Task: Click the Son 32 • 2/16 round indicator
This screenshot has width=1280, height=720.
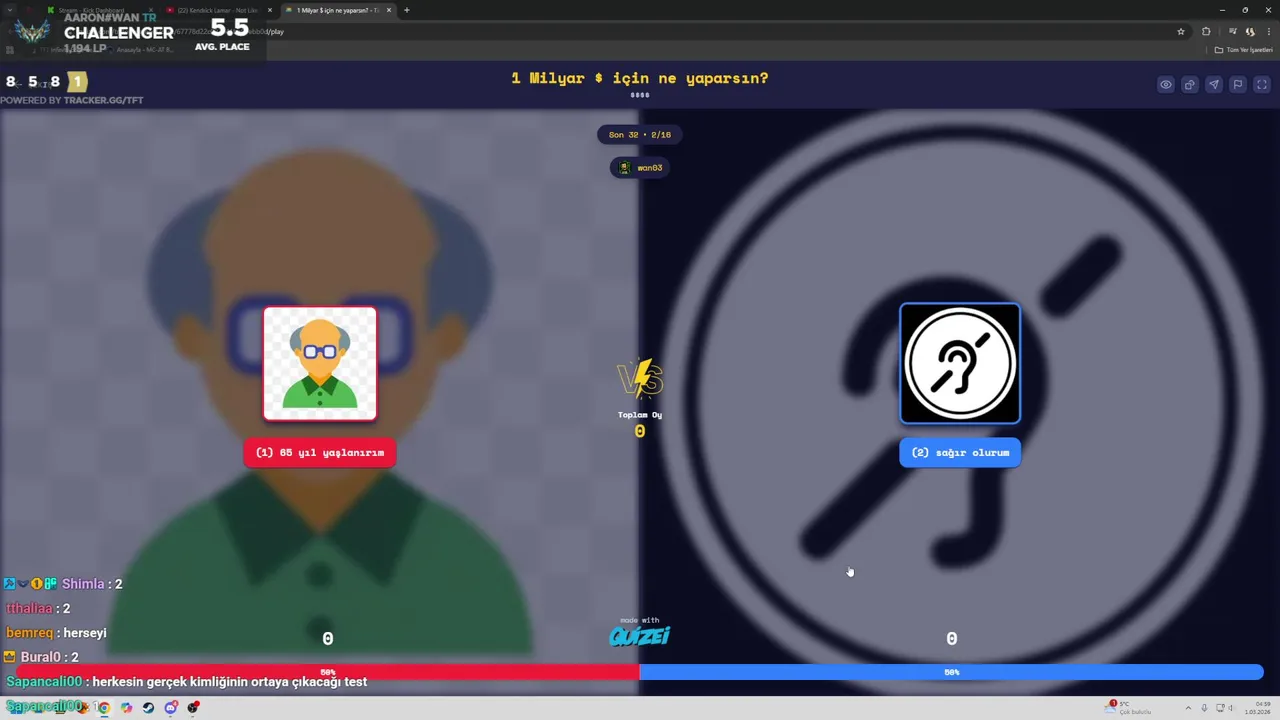Action: point(640,135)
